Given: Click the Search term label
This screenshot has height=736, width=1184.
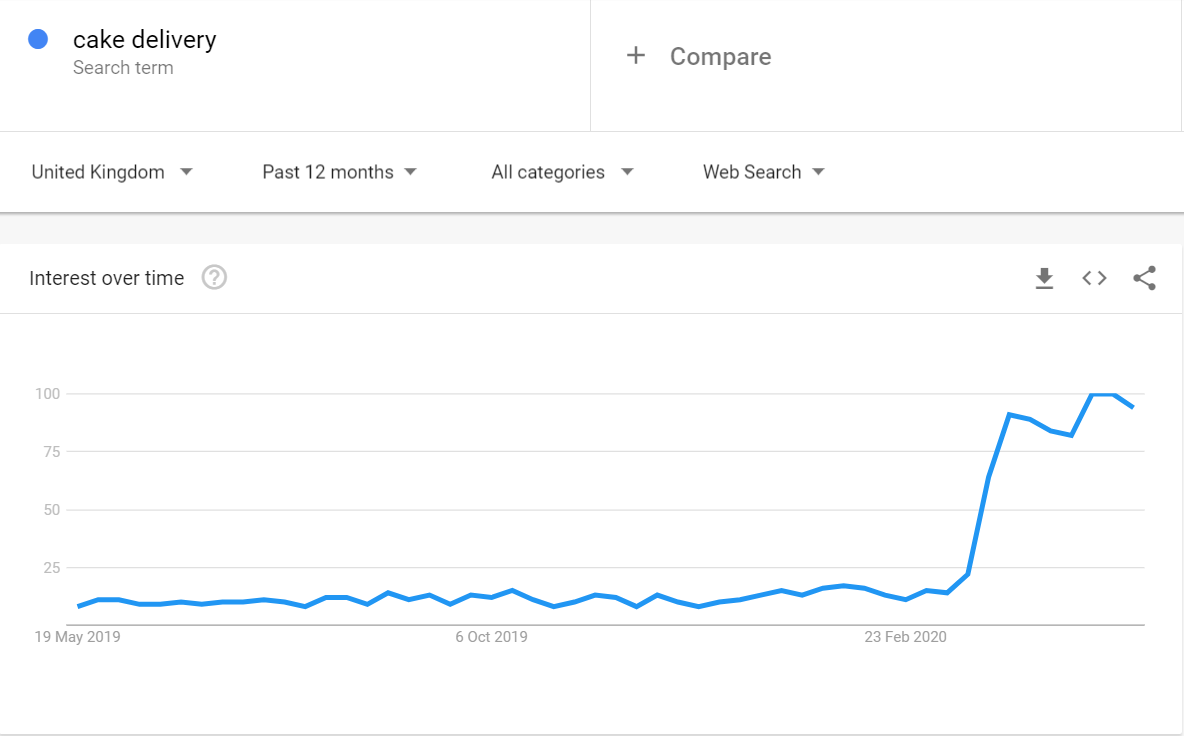Looking at the screenshot, I should click(x=123, y=68).
